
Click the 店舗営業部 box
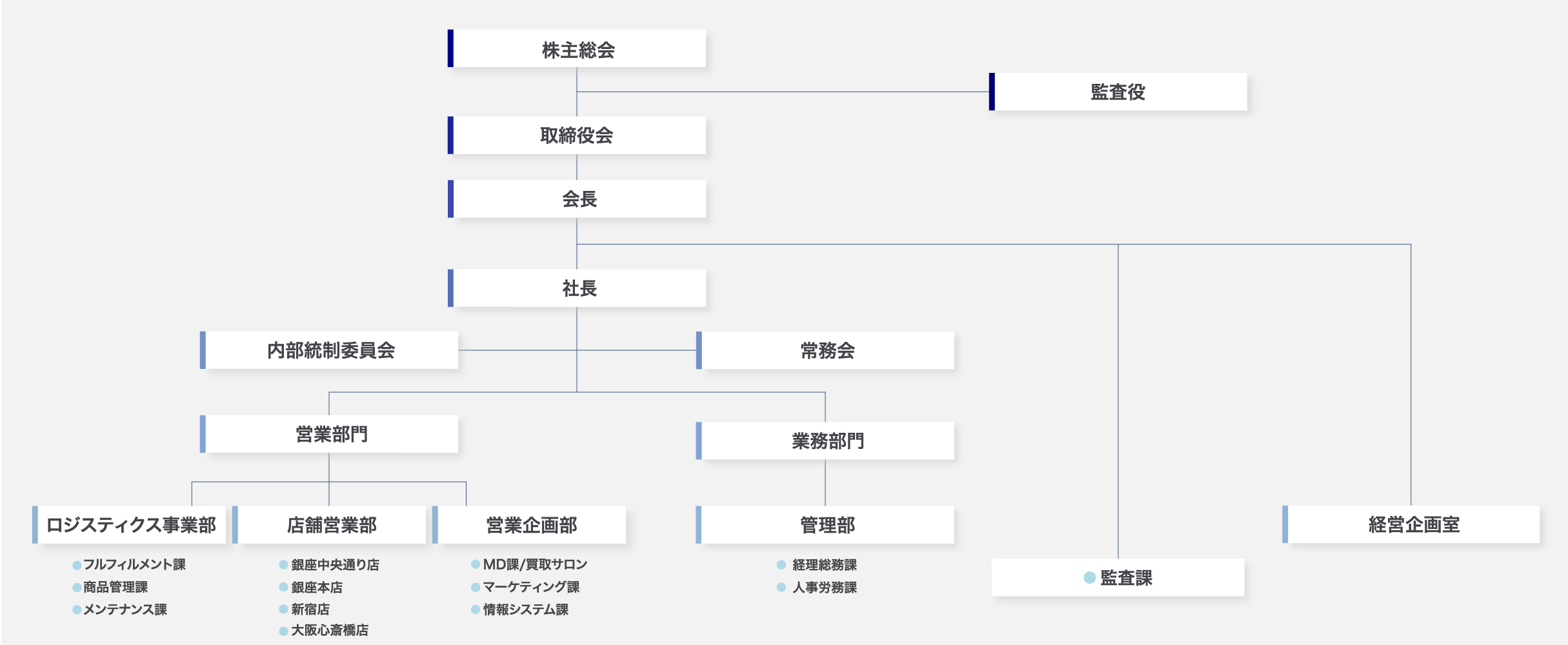[x=330, y=525]
